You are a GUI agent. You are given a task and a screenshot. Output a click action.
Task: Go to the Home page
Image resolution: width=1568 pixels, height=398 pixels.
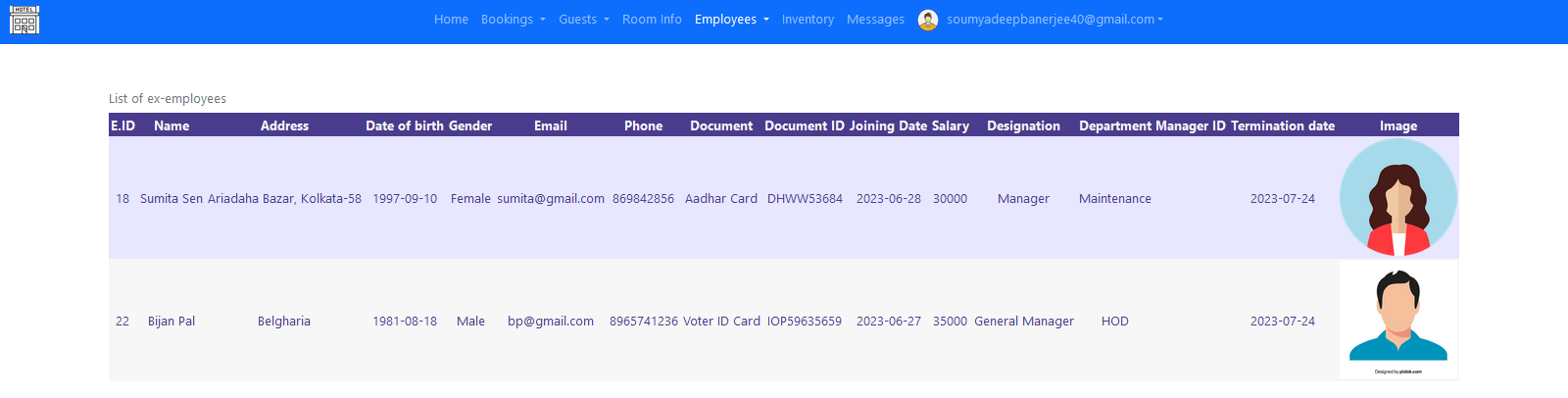click(x=451, y=20)
